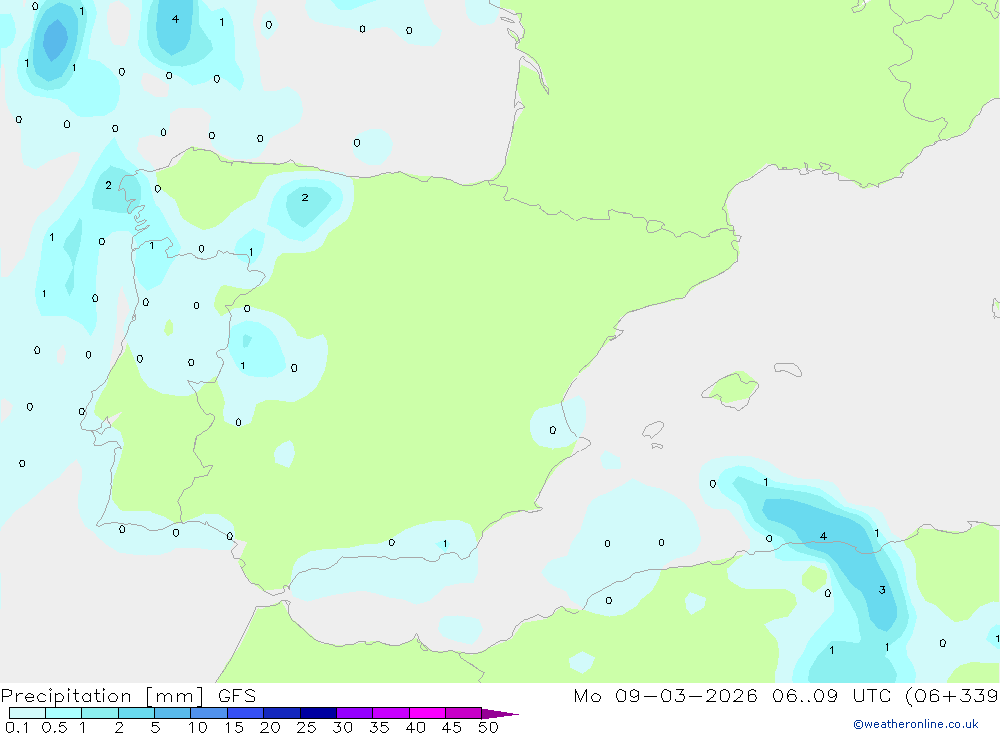Click the purple above-50 legend arrow tip
The height and width of the screenshot is (733, 1000).
point(500,713)
